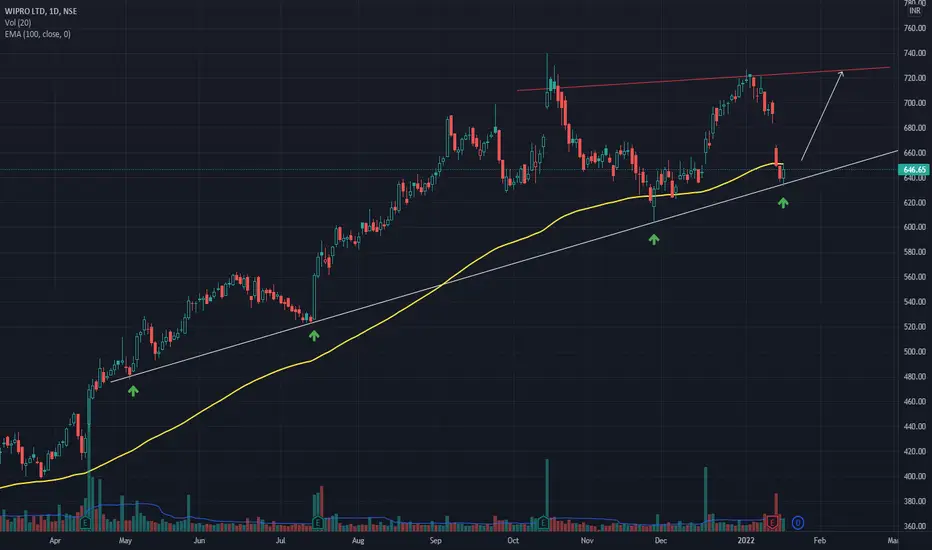Click the 600.00 price axis label
Screen dimensions: 932x550
coord(914,227)
